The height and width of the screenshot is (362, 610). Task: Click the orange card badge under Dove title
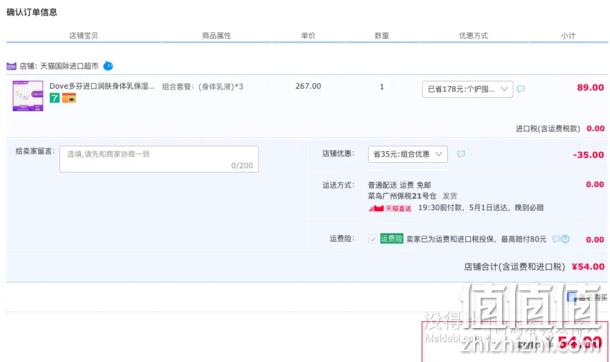pyautogui.click(x=69, y=98)
